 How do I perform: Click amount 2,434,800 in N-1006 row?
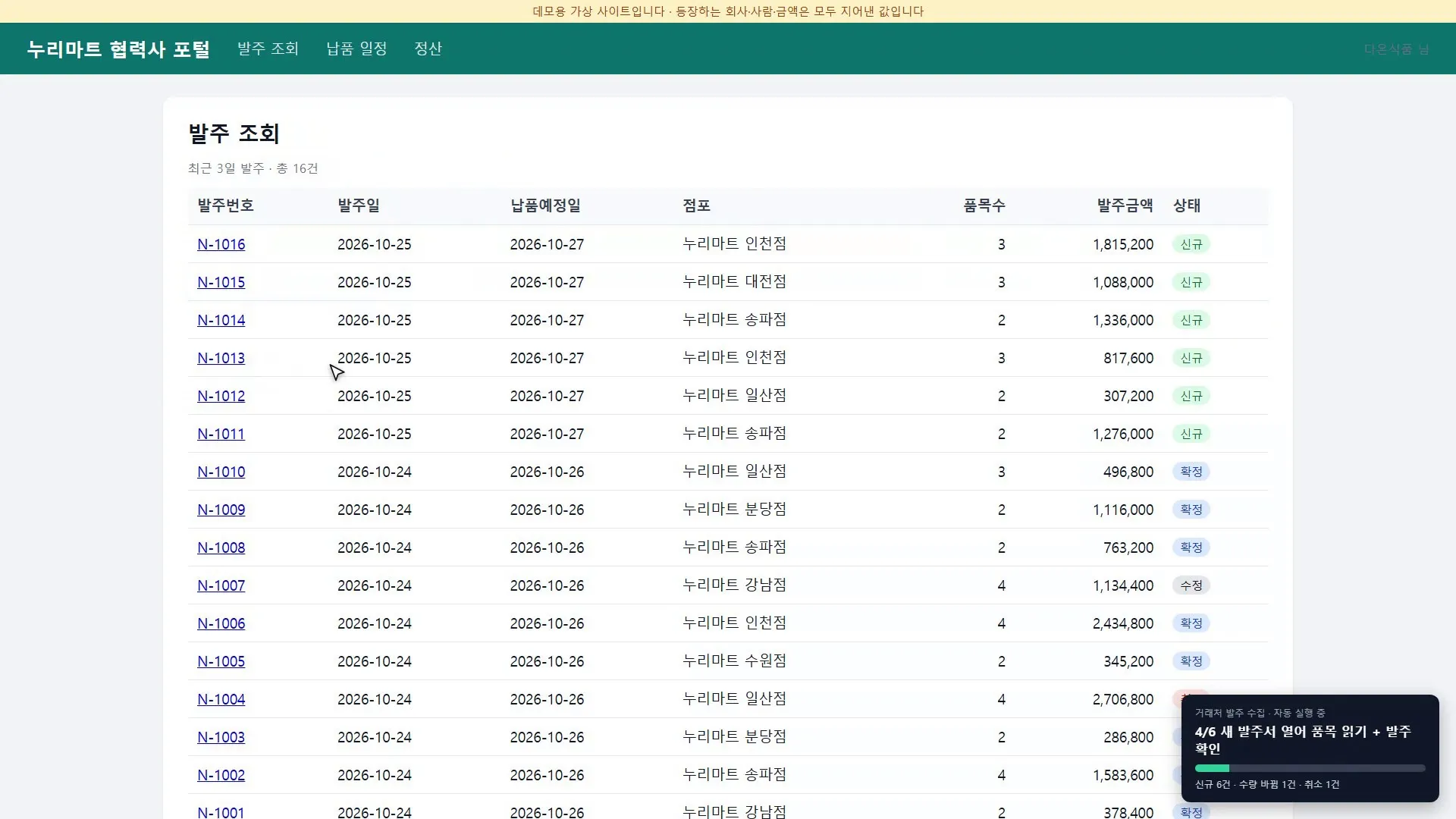[x=1122, y=623]
